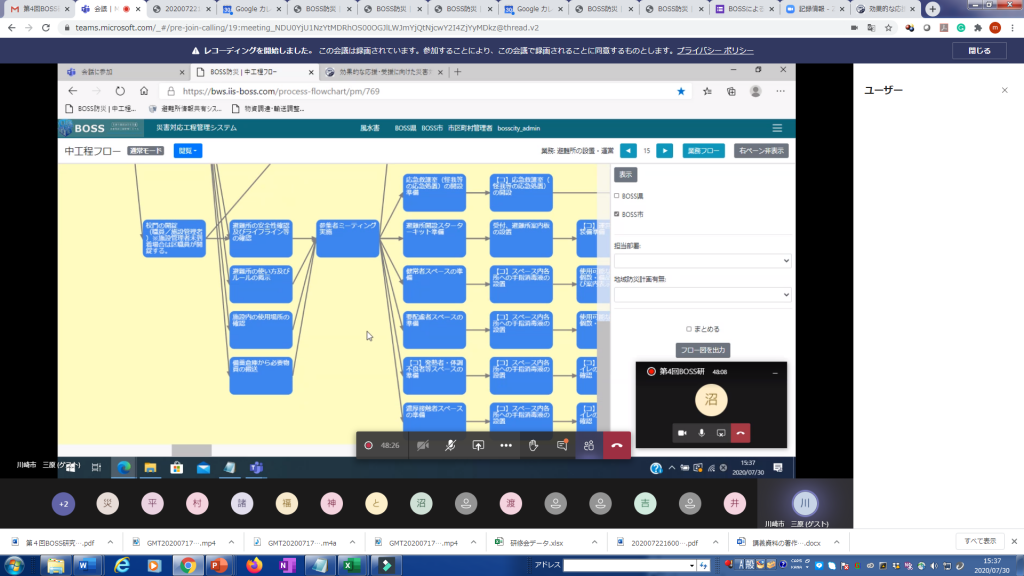Image resolution: width=1024 pixels, height=576 pixels.
Task: Open the blue 閲覧 dropdown button
Action: point(187,151)
